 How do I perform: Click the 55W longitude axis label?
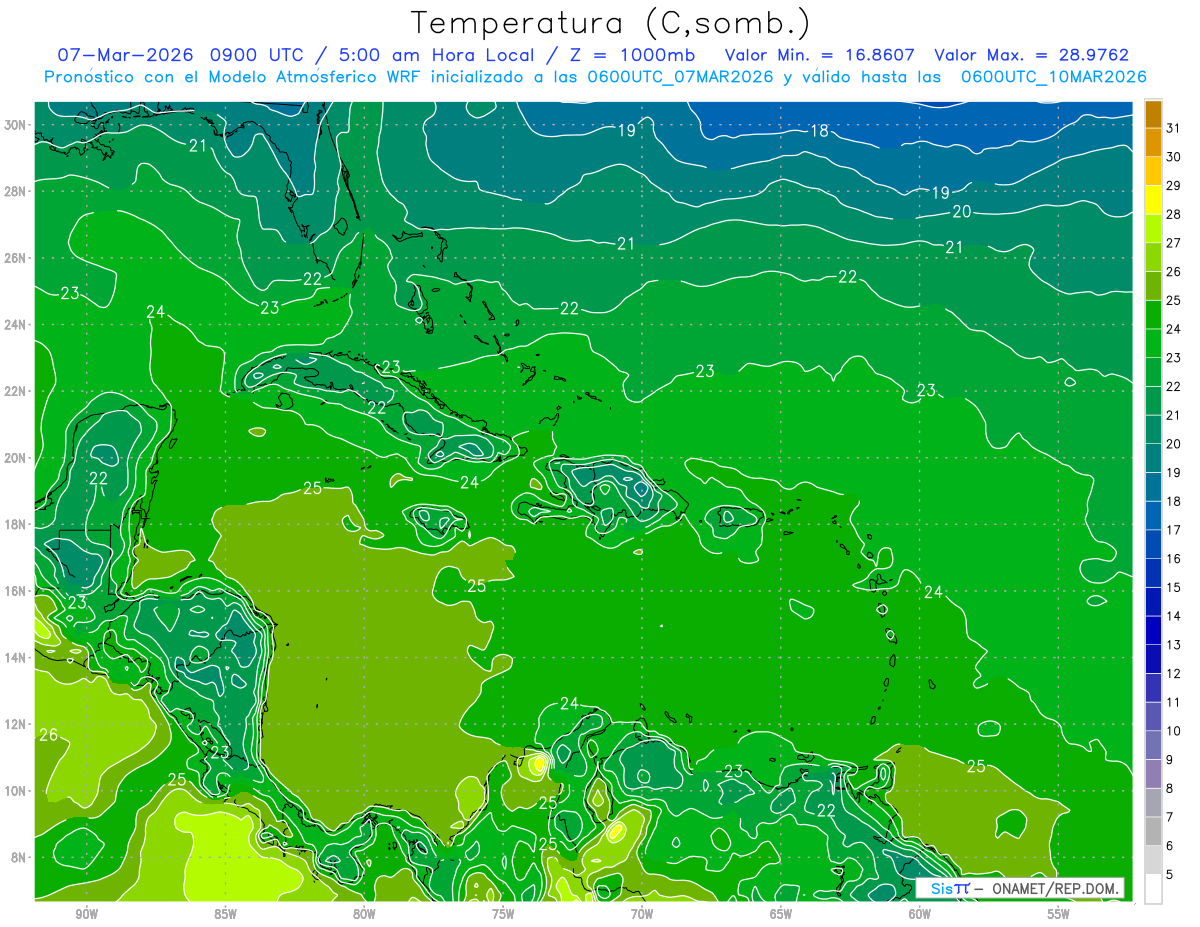pyautogui.click(x=1059, y=914)
